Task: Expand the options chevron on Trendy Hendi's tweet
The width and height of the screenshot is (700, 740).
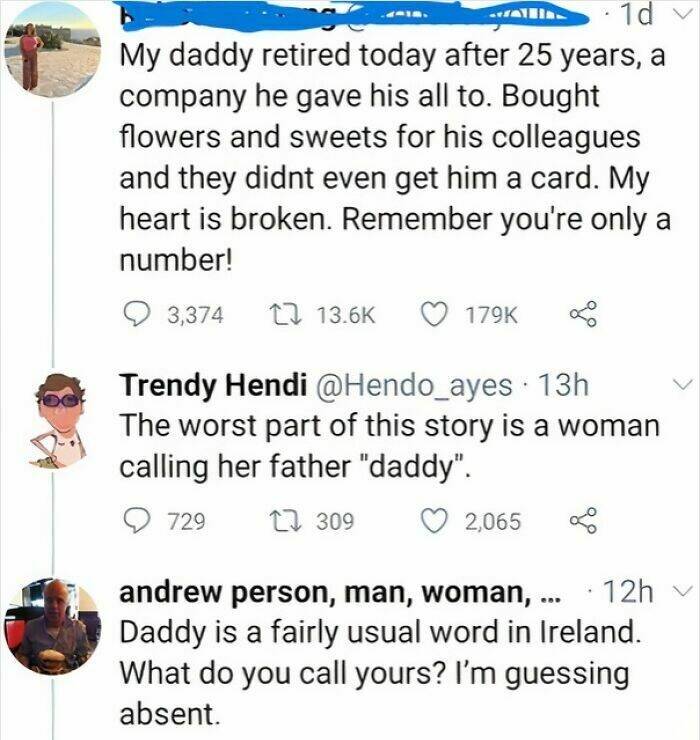Action: (681, 385)
